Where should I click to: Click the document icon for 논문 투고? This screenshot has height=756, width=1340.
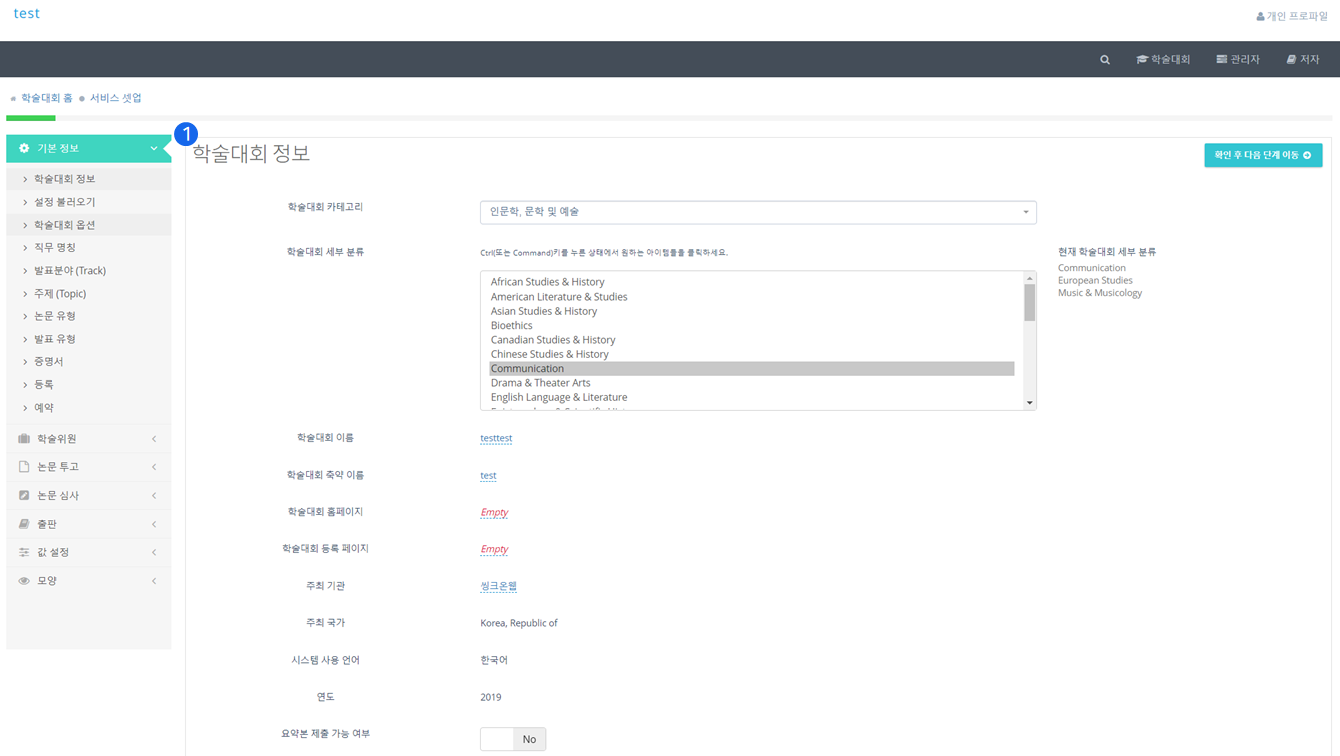[x=24, y=467]
